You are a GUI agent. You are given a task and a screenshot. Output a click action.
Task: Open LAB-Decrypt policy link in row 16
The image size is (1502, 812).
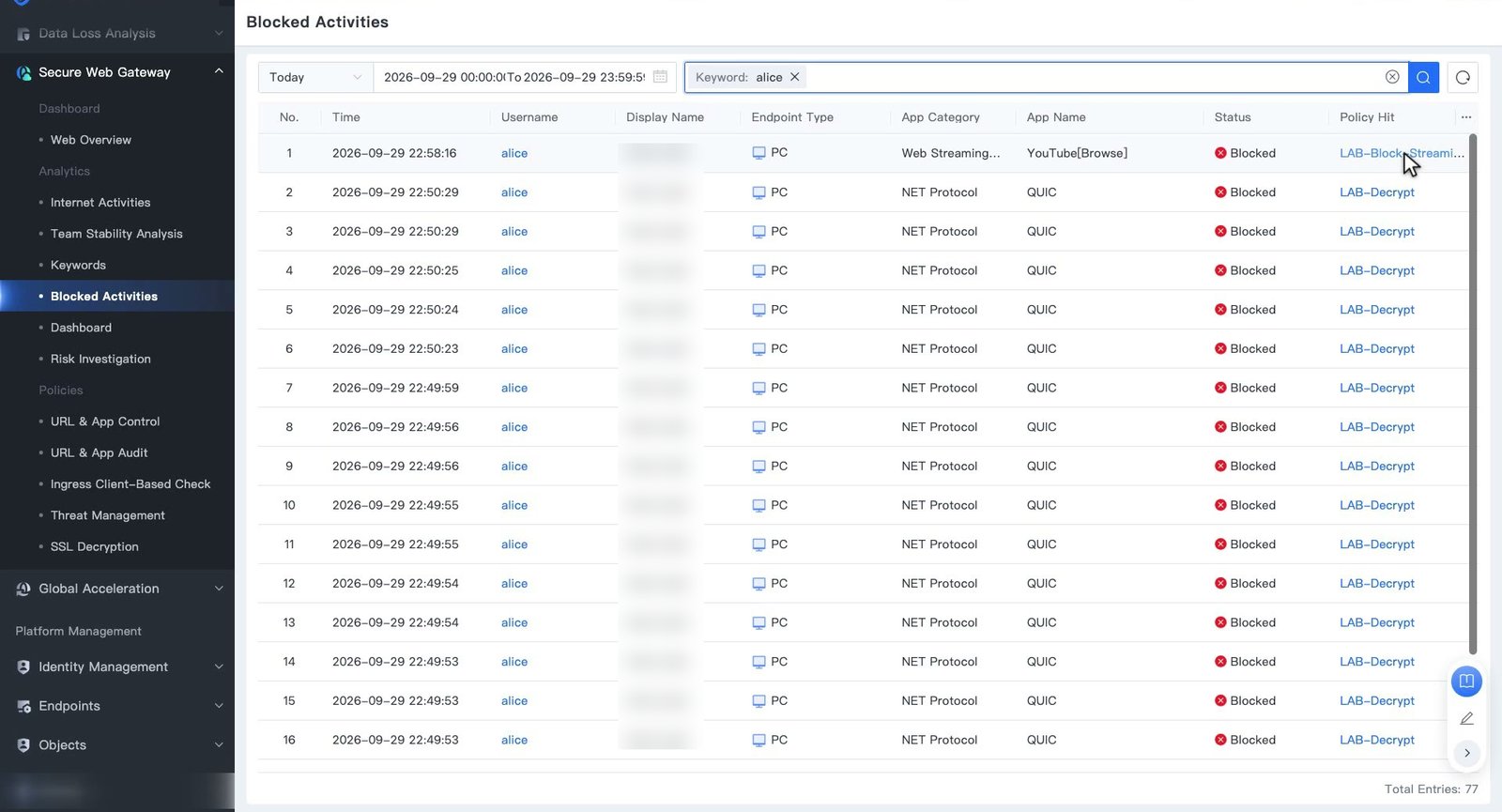point(1377,740)
